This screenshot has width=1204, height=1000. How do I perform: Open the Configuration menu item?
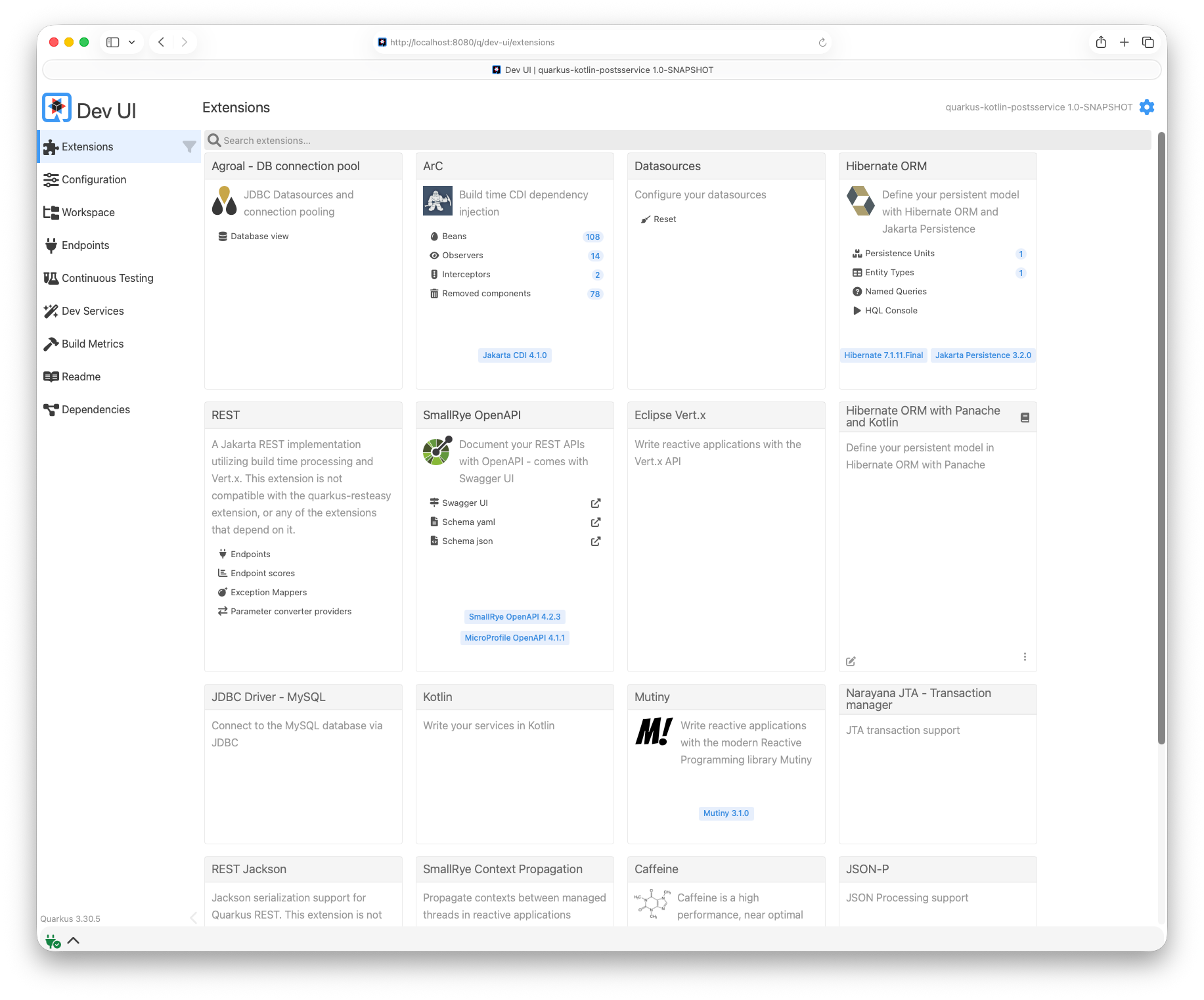93,179
